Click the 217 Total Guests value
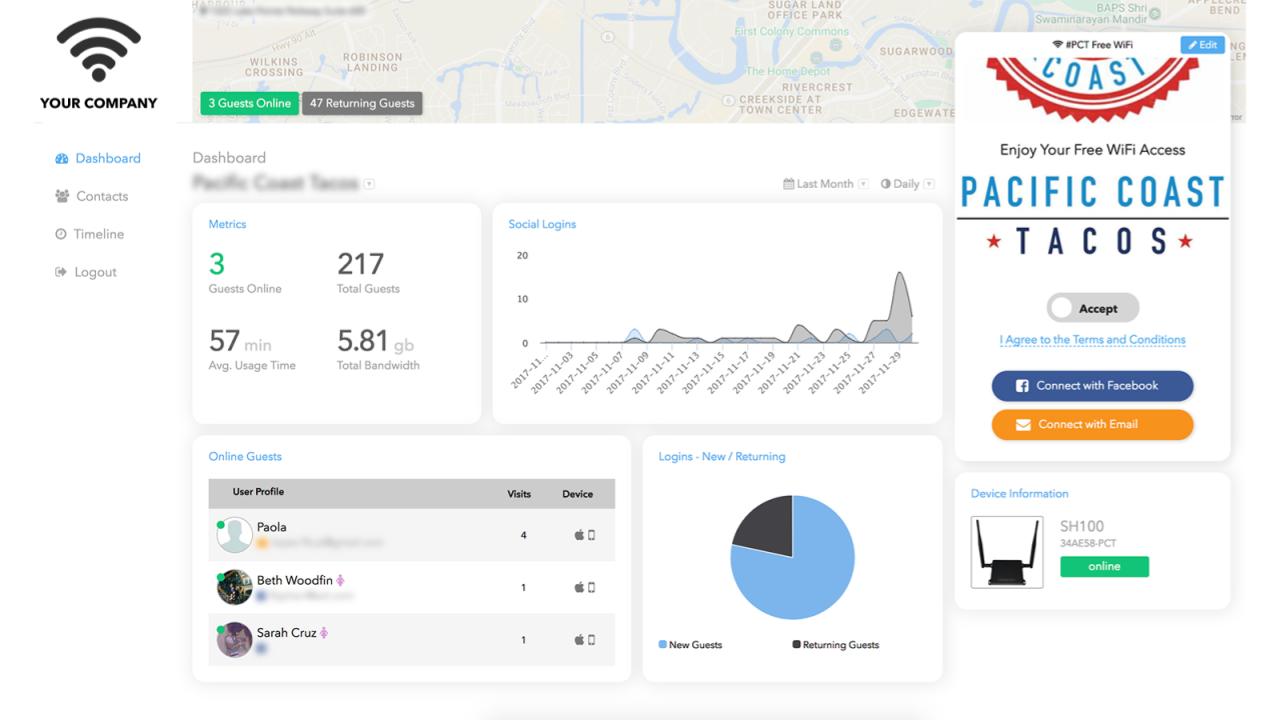The width and height of the screenshot is (1280, 720). coord(360,264)
